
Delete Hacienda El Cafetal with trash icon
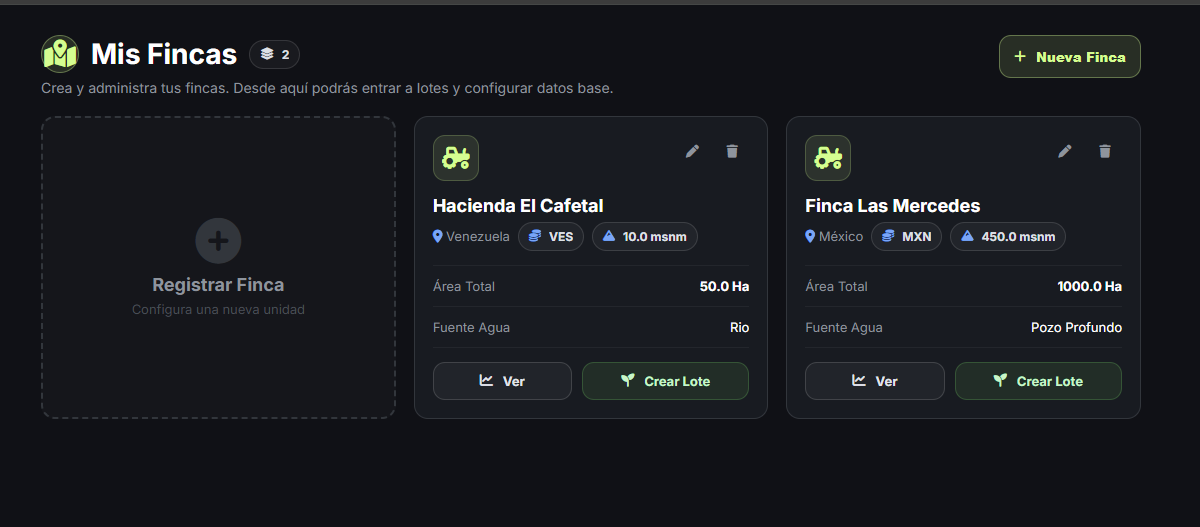[732, 151]
